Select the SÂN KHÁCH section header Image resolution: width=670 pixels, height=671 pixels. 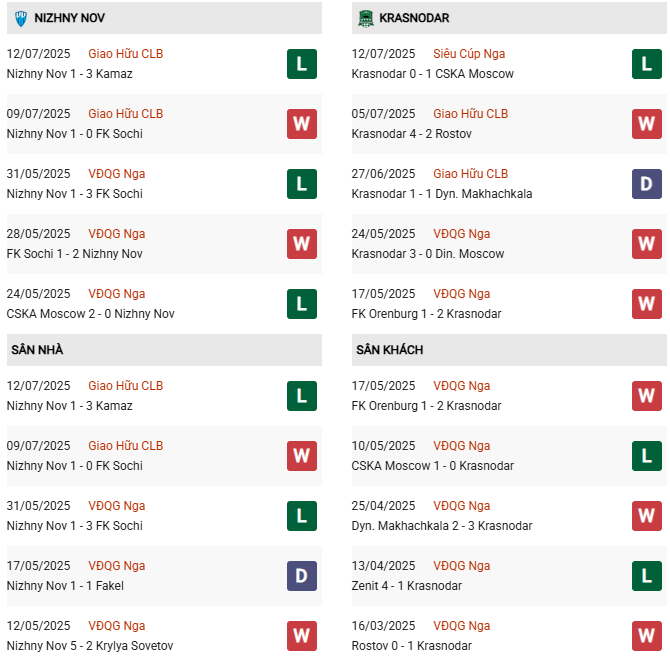point(389,350)
